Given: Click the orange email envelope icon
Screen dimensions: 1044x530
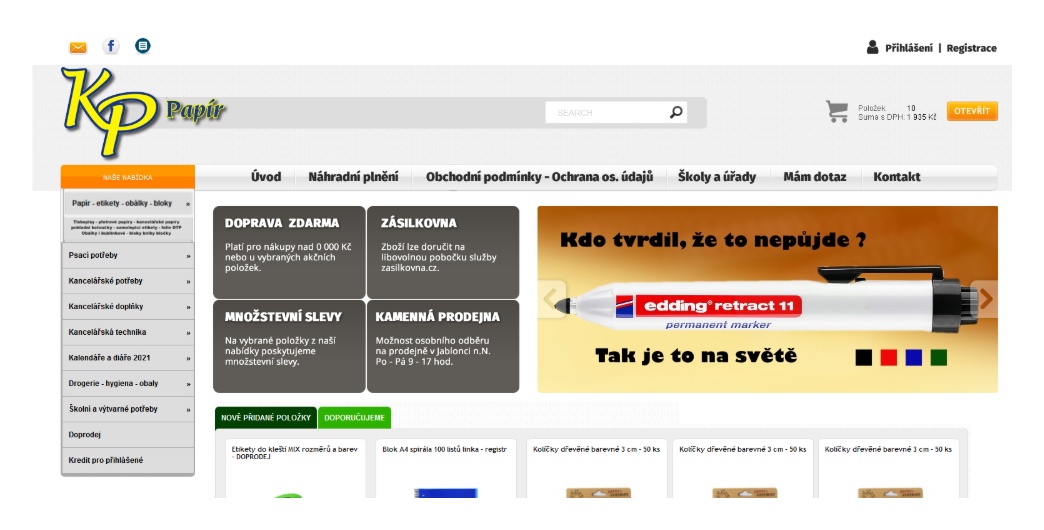Looking at the screenshot, I should (x=78, y=47).
